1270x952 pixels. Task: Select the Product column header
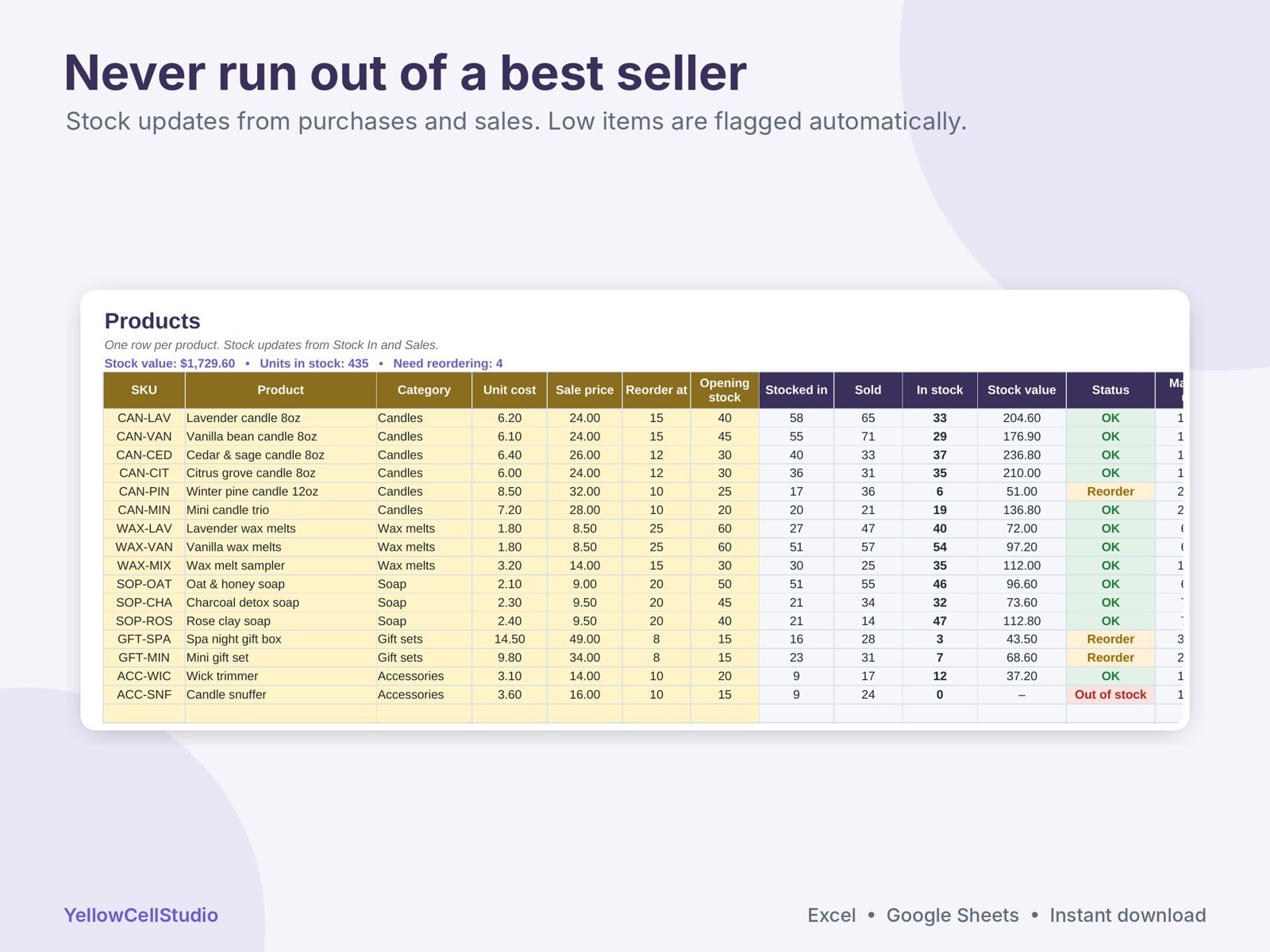point(280,390)
